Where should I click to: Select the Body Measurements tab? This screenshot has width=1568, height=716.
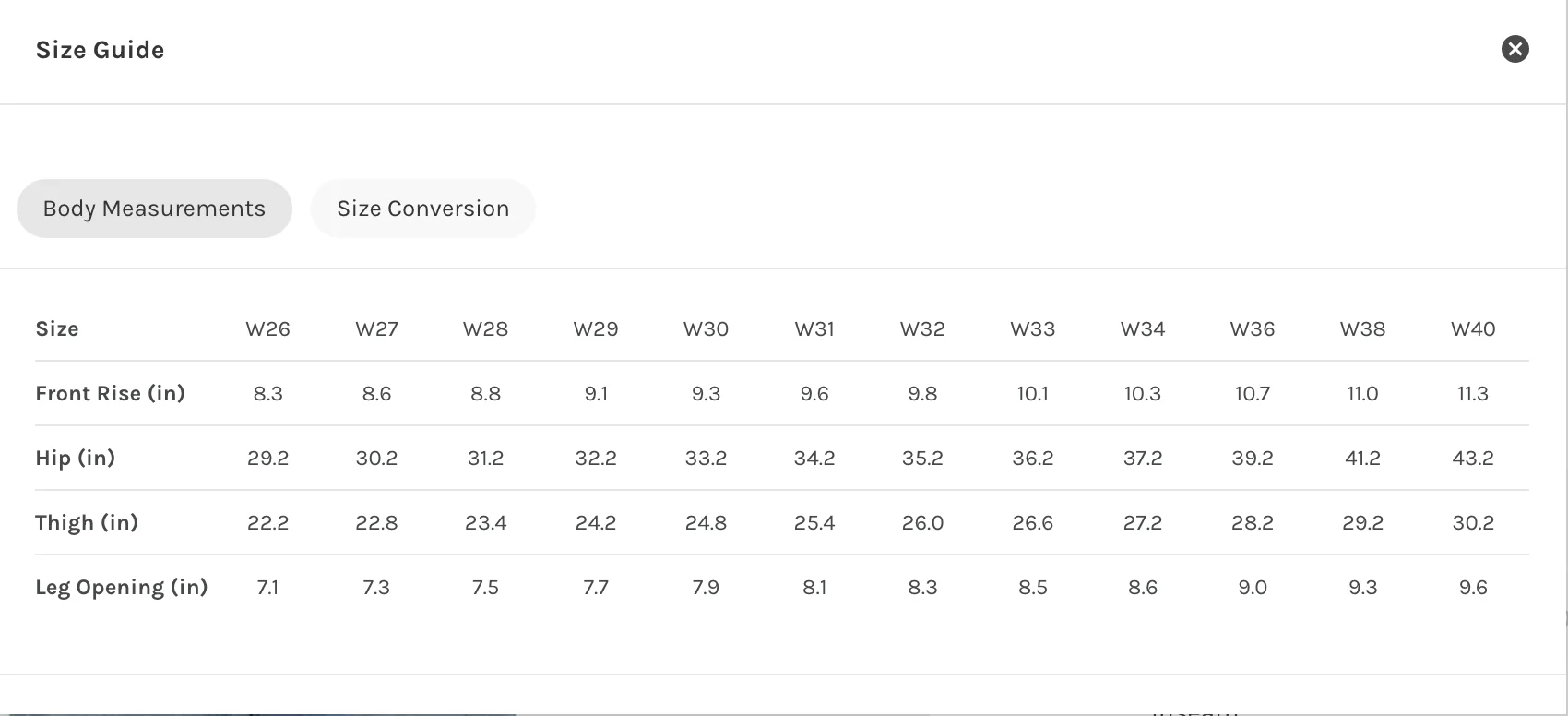154,209
